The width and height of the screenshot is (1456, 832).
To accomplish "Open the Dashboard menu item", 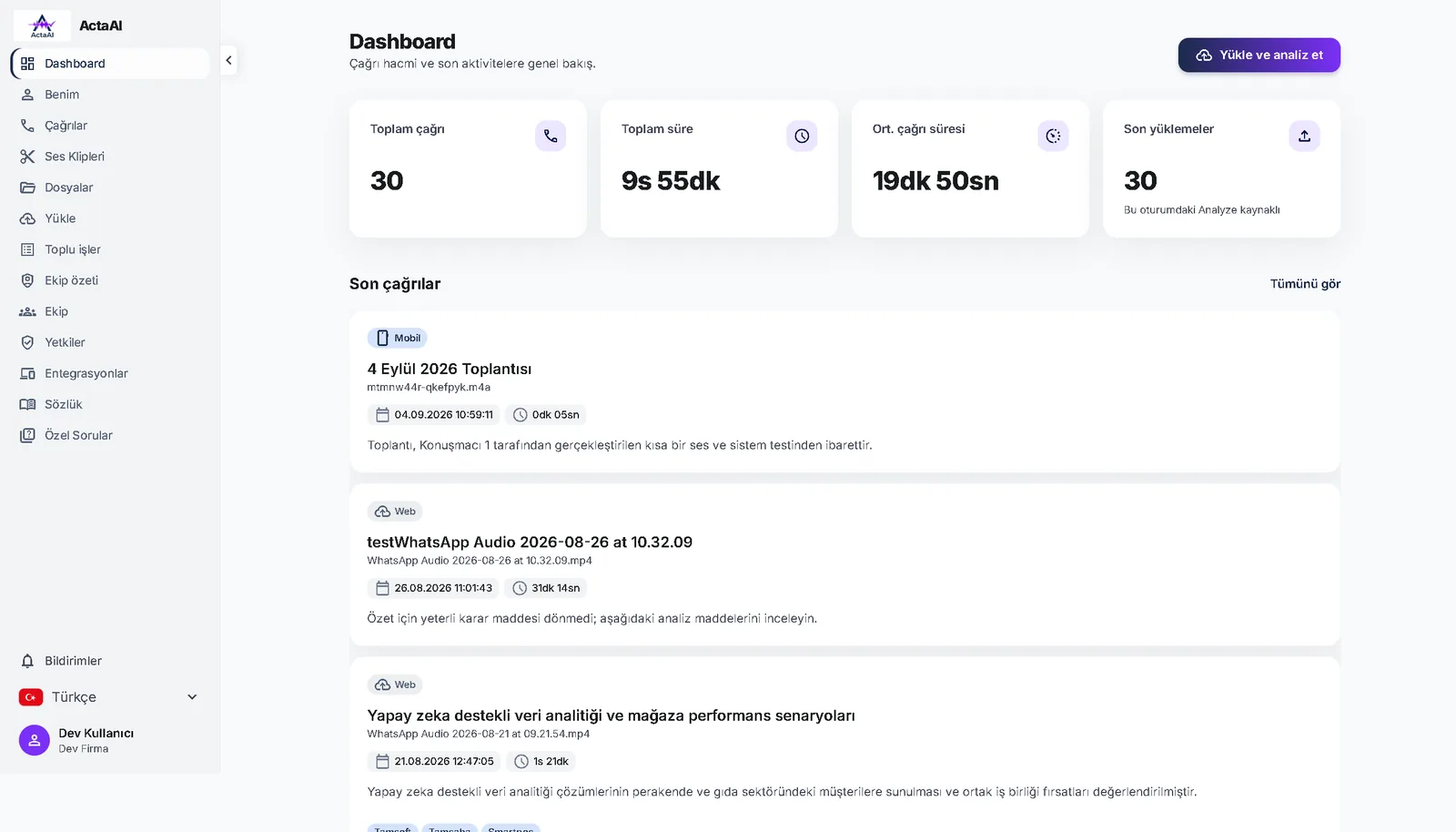I will coord(110,64).
